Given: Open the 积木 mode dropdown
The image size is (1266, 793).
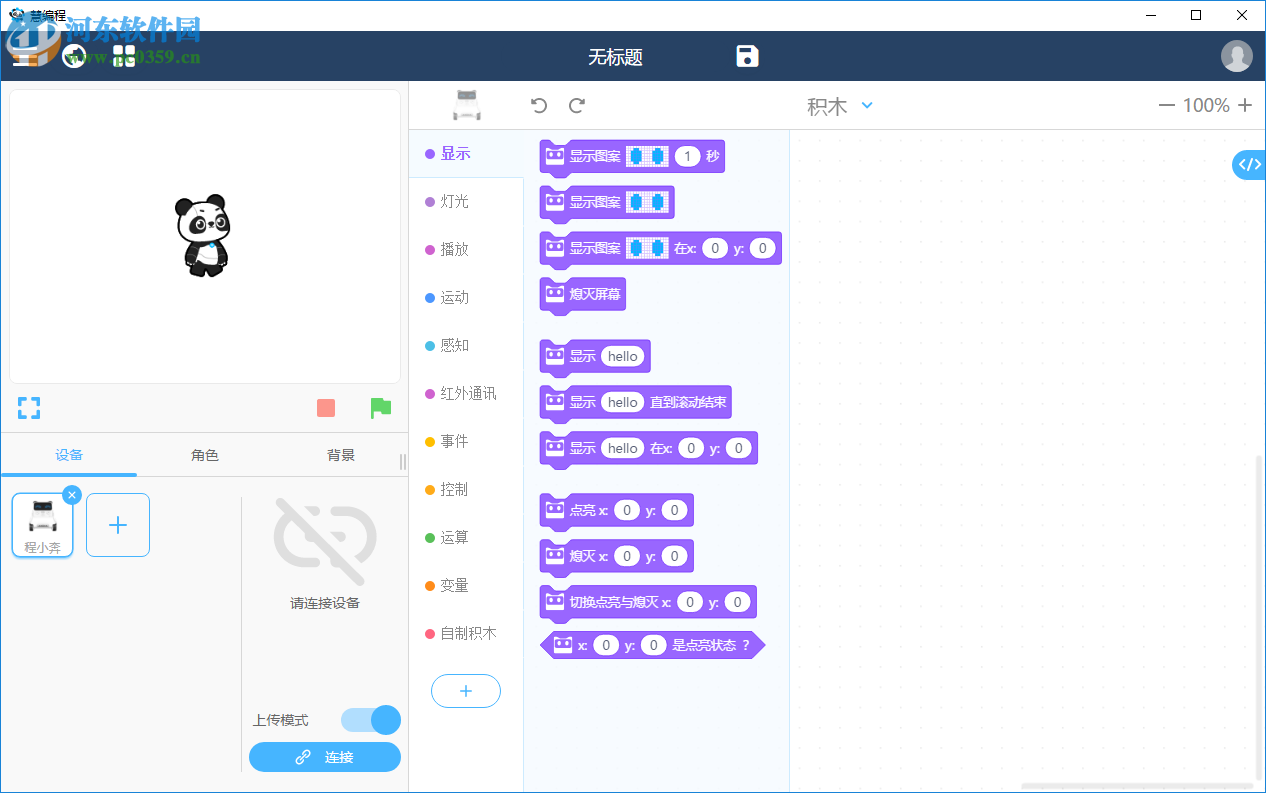Looking at the screenshot, I should point(840,105).
